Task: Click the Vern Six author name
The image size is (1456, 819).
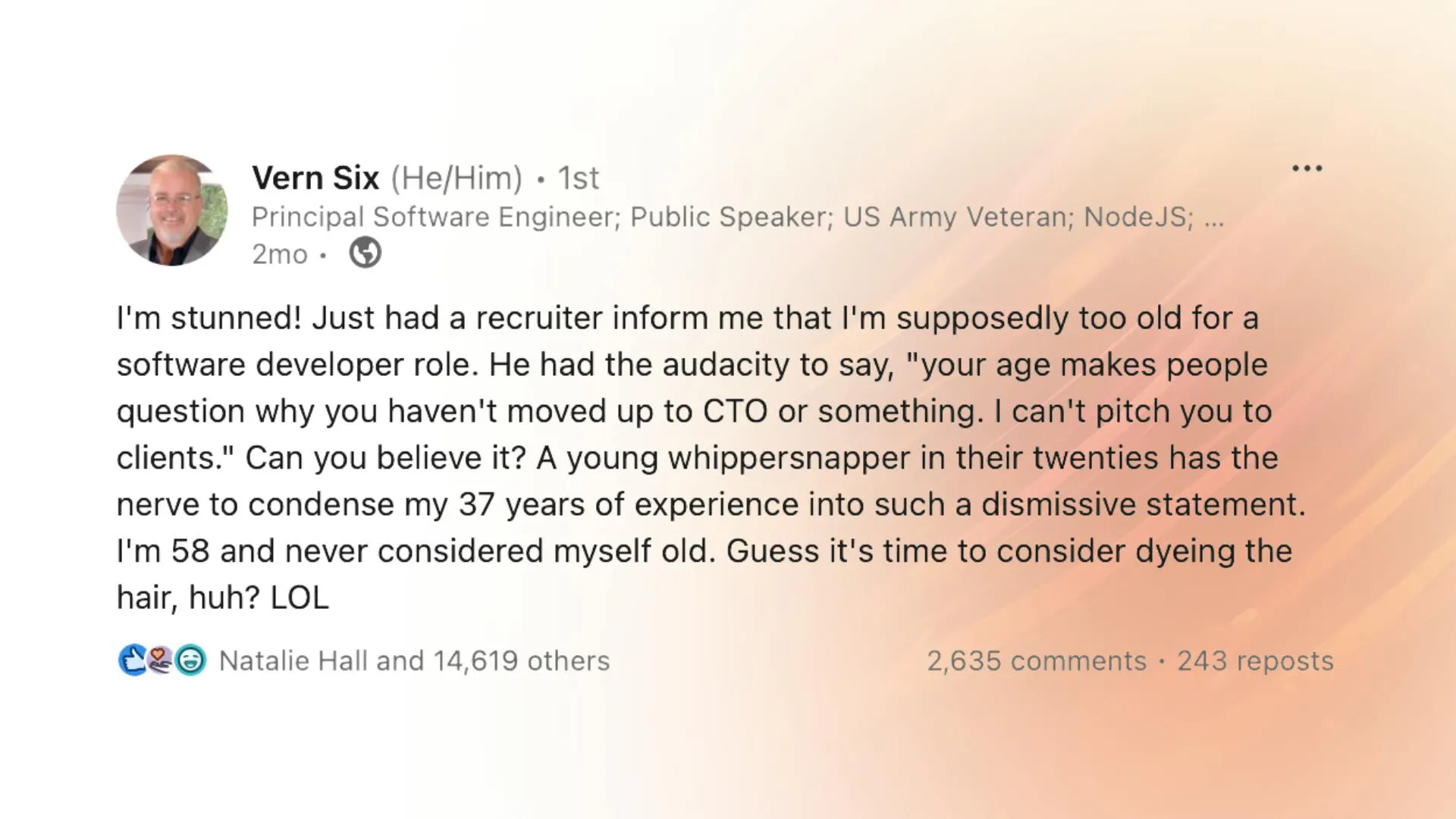Action: coord(315,178)
